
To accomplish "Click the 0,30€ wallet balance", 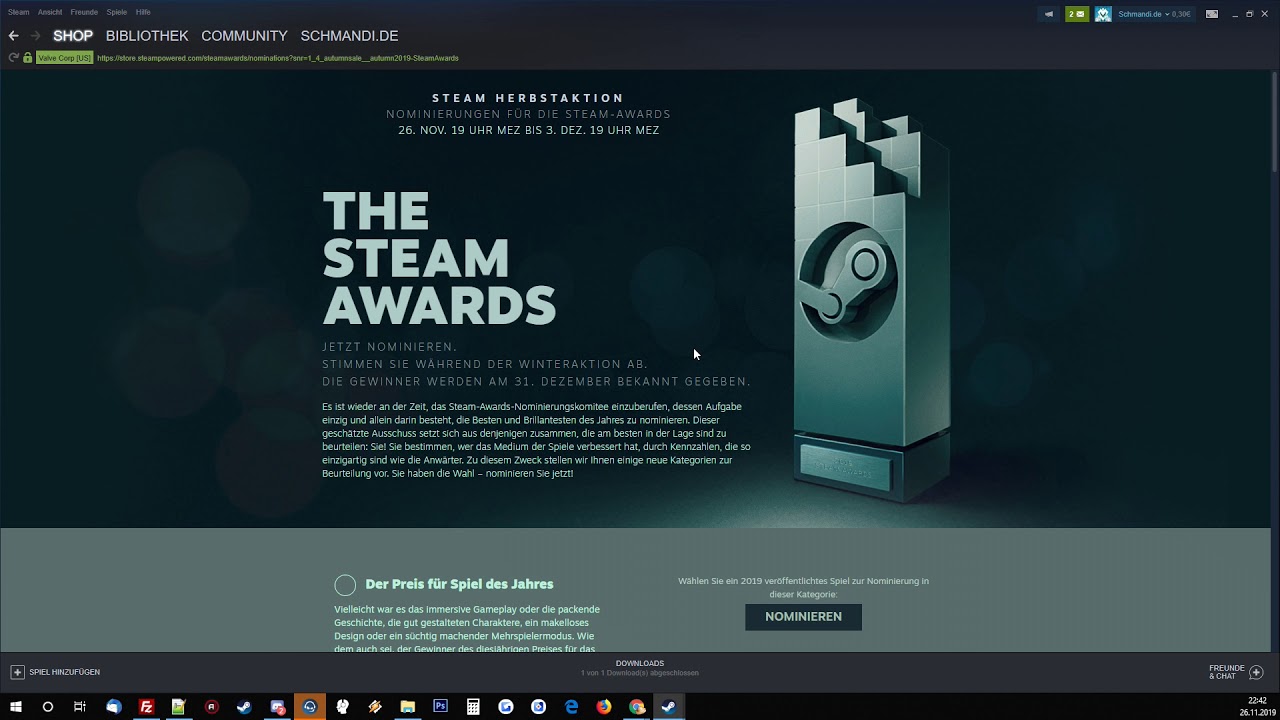I will click(x=1181, y=14).
